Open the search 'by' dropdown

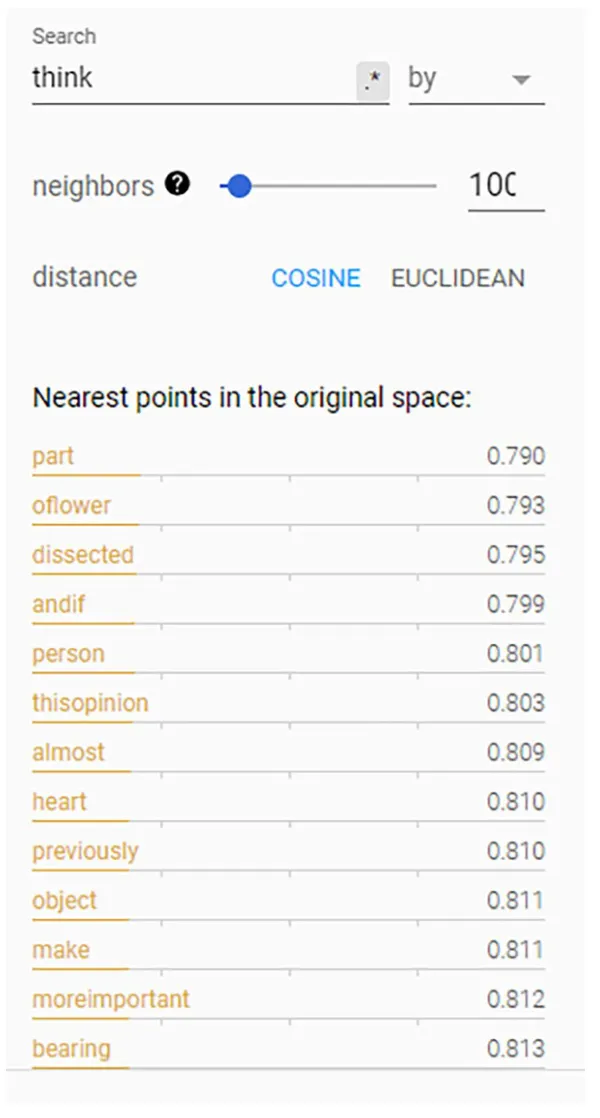click(475, 79)
